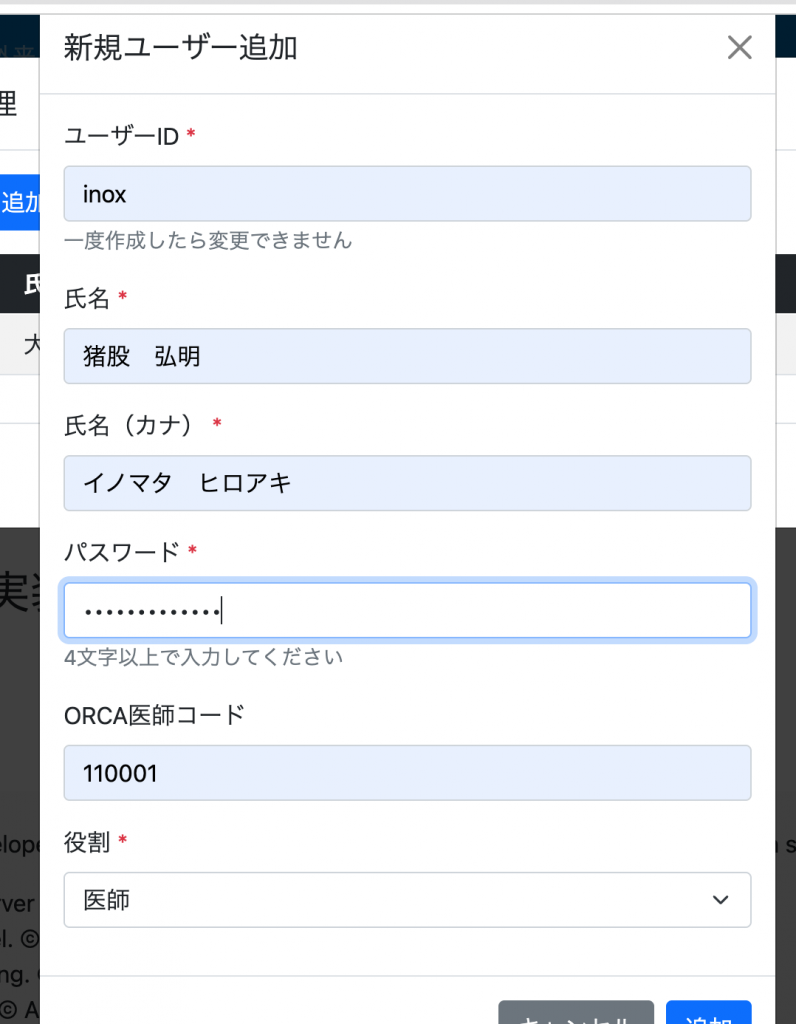Click the ユーザーID label text
The image size is (796, 1024).
121,136
